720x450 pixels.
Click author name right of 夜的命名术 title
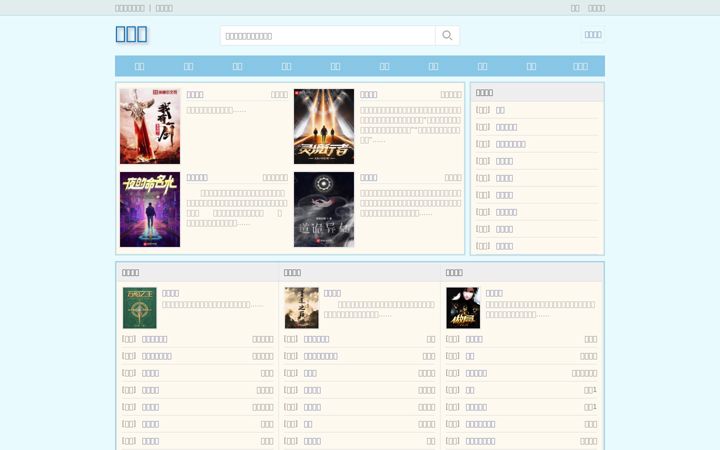coord(275,177)
